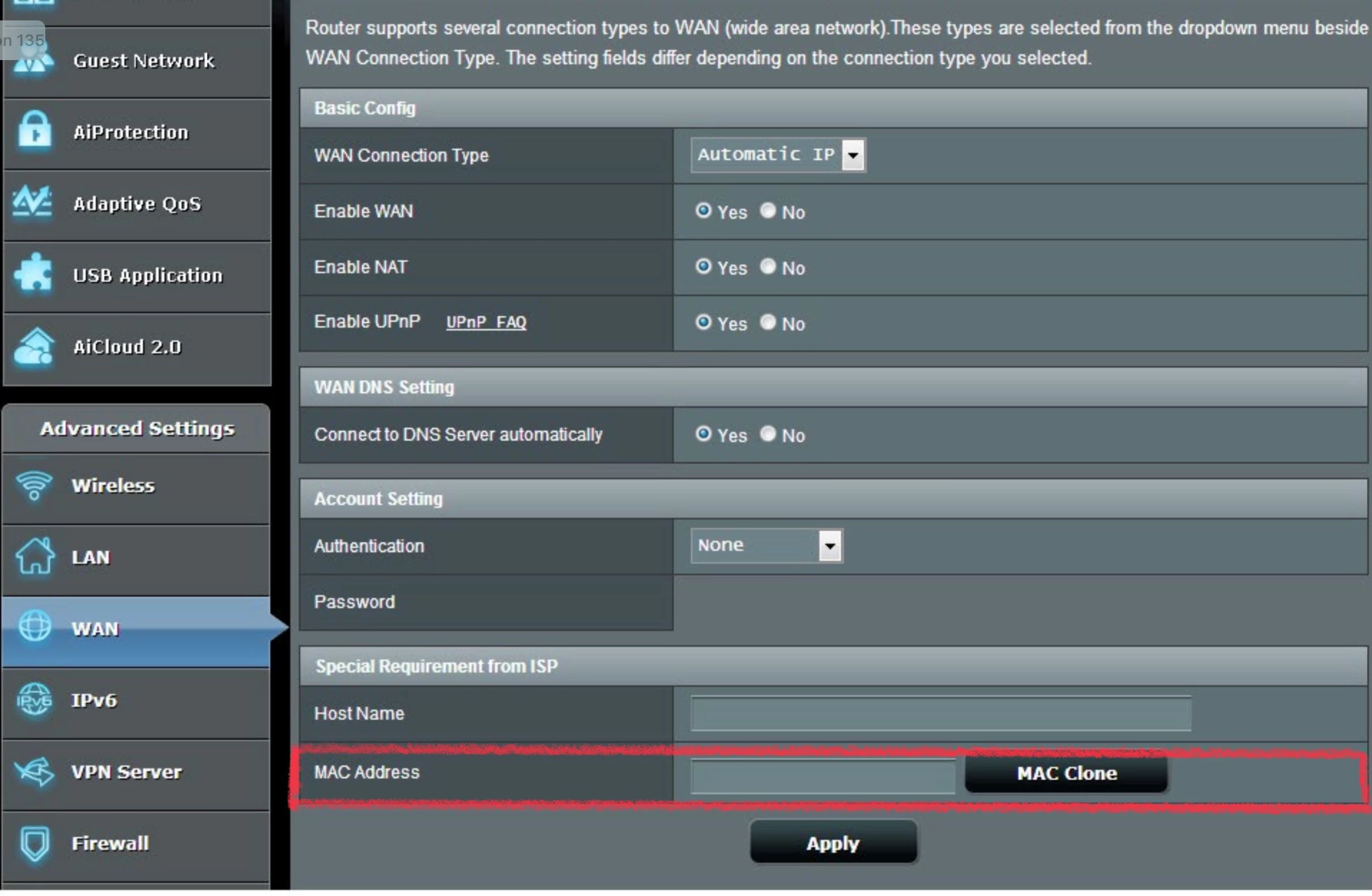Open the WAN Connection Type dropdown

(777, 155)
